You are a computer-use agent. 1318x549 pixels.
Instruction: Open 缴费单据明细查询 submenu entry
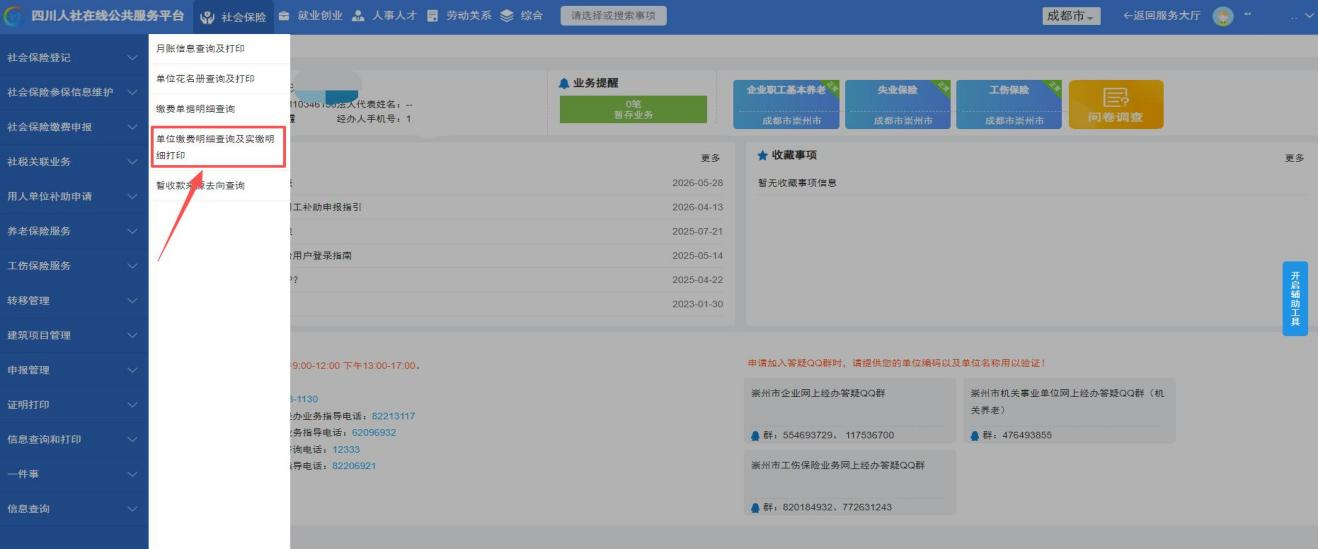pos(196,108)
